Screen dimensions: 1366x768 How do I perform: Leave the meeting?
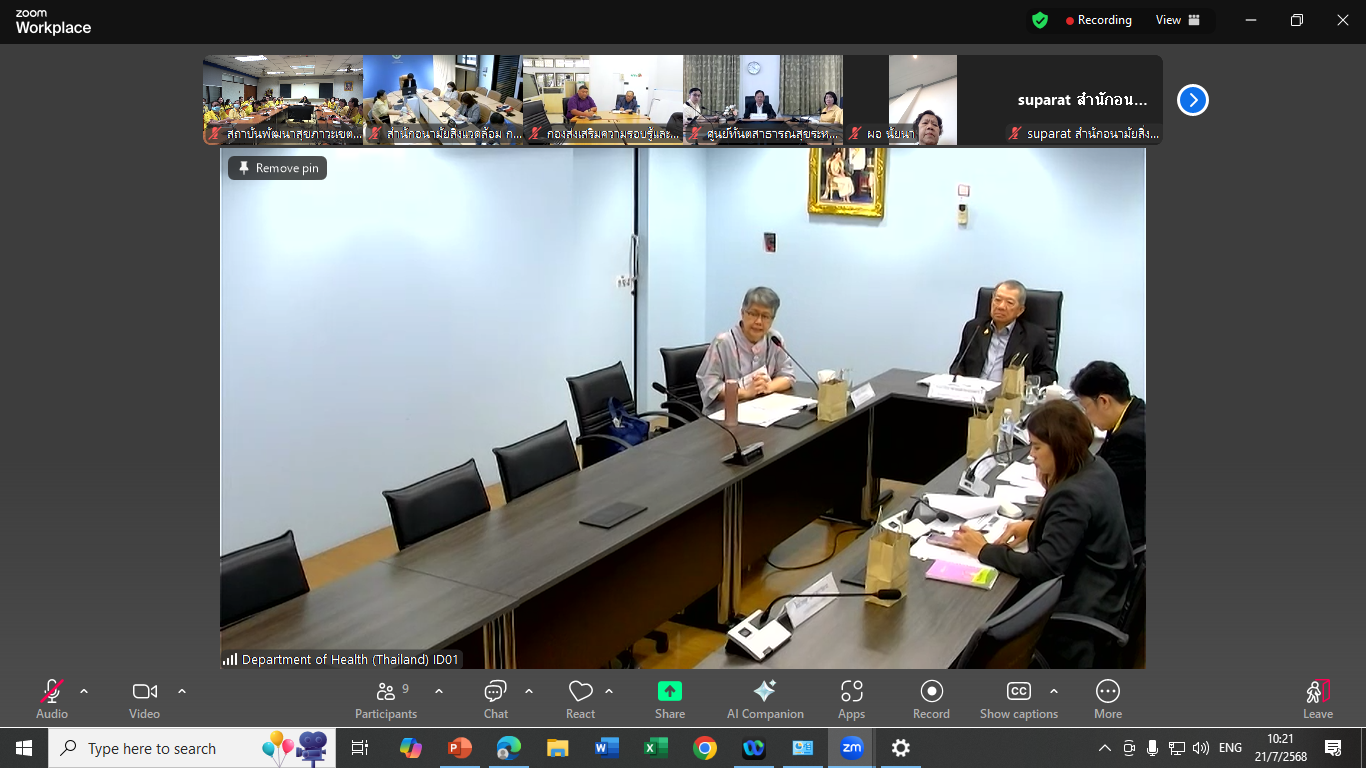coord(1317,699)
